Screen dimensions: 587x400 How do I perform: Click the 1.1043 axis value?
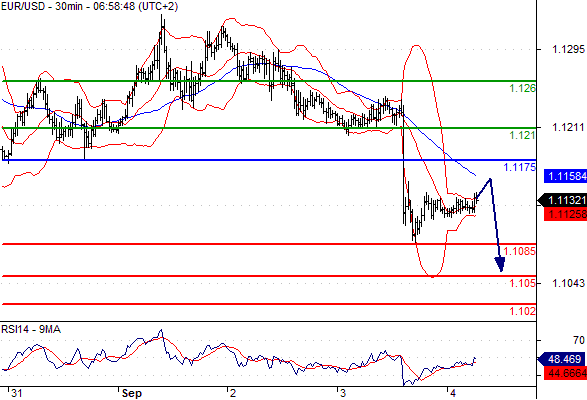568,284
